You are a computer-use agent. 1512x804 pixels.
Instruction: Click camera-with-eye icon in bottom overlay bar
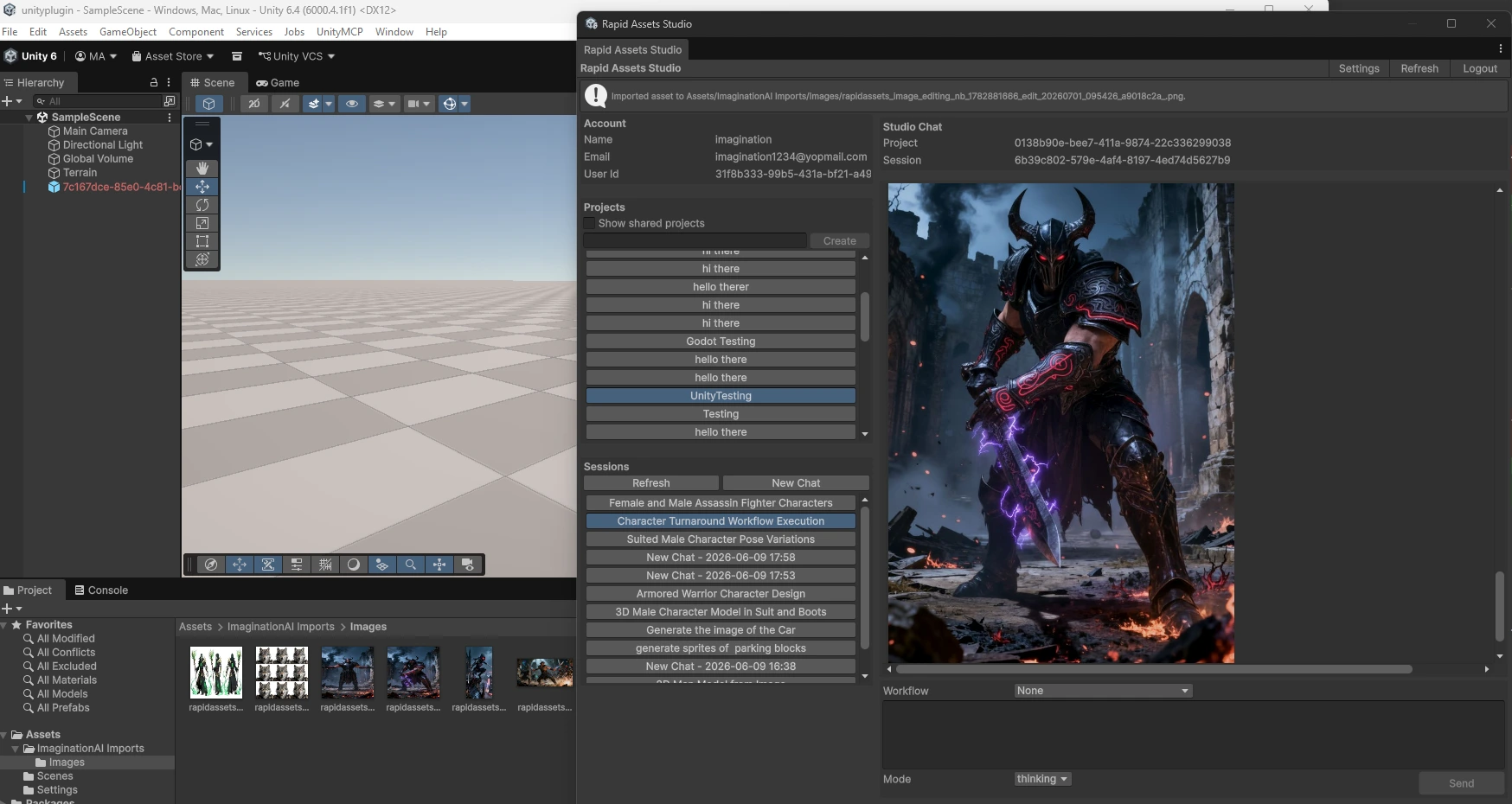468,565
